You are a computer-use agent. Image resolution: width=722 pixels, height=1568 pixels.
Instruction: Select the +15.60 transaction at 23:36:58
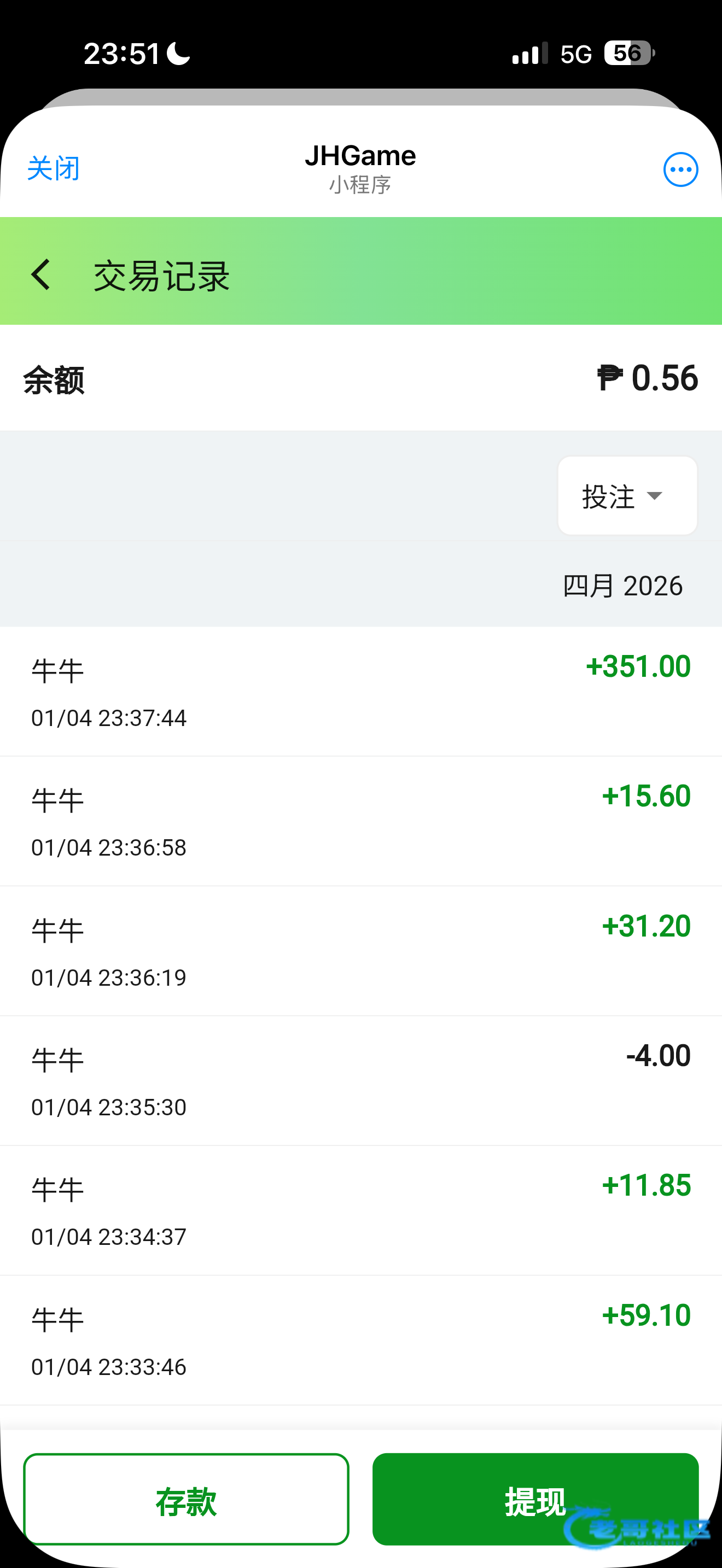click(361, 821)
